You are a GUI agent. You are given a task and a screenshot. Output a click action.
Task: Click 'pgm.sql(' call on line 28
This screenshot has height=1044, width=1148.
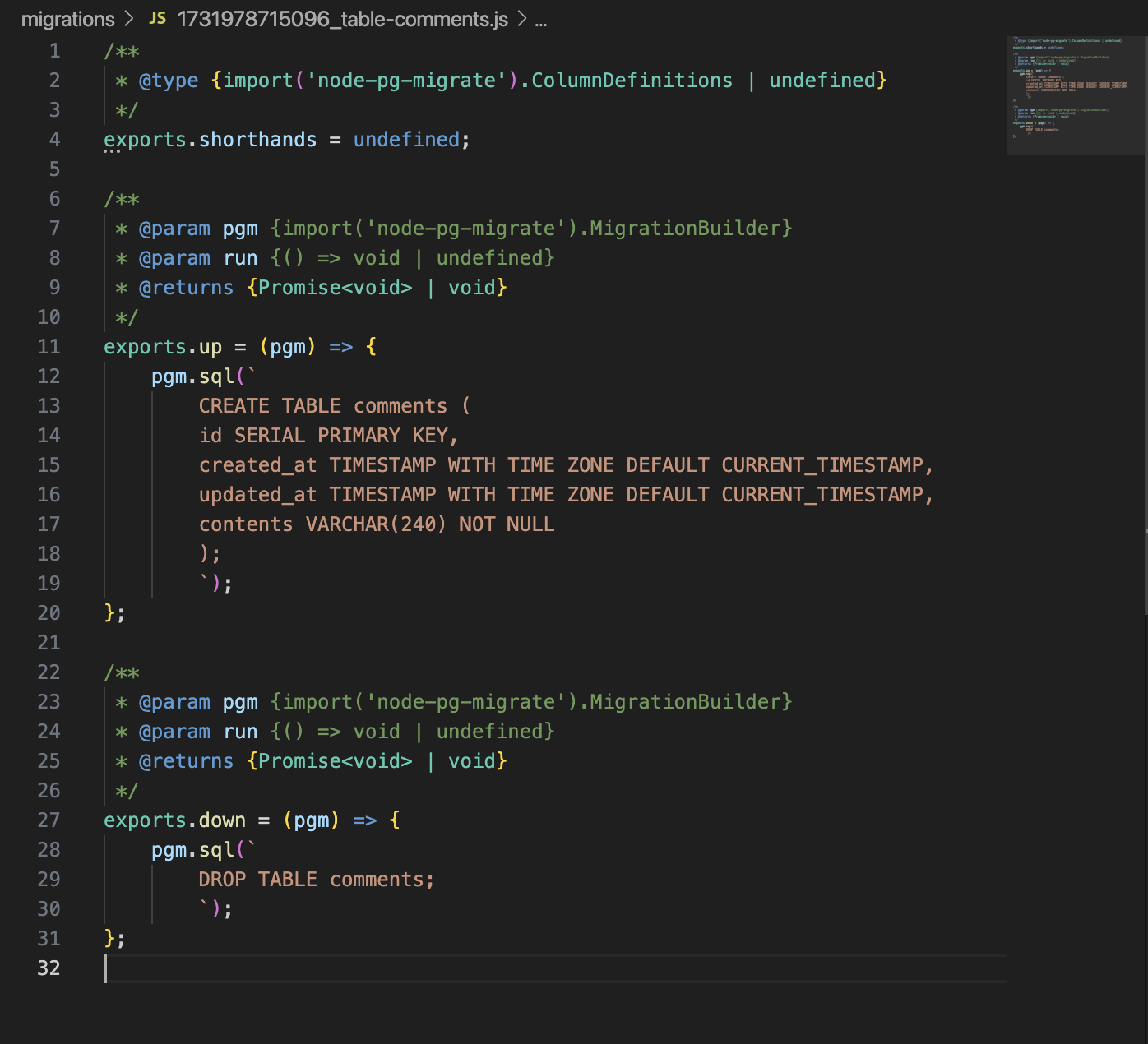coord(198,850)
